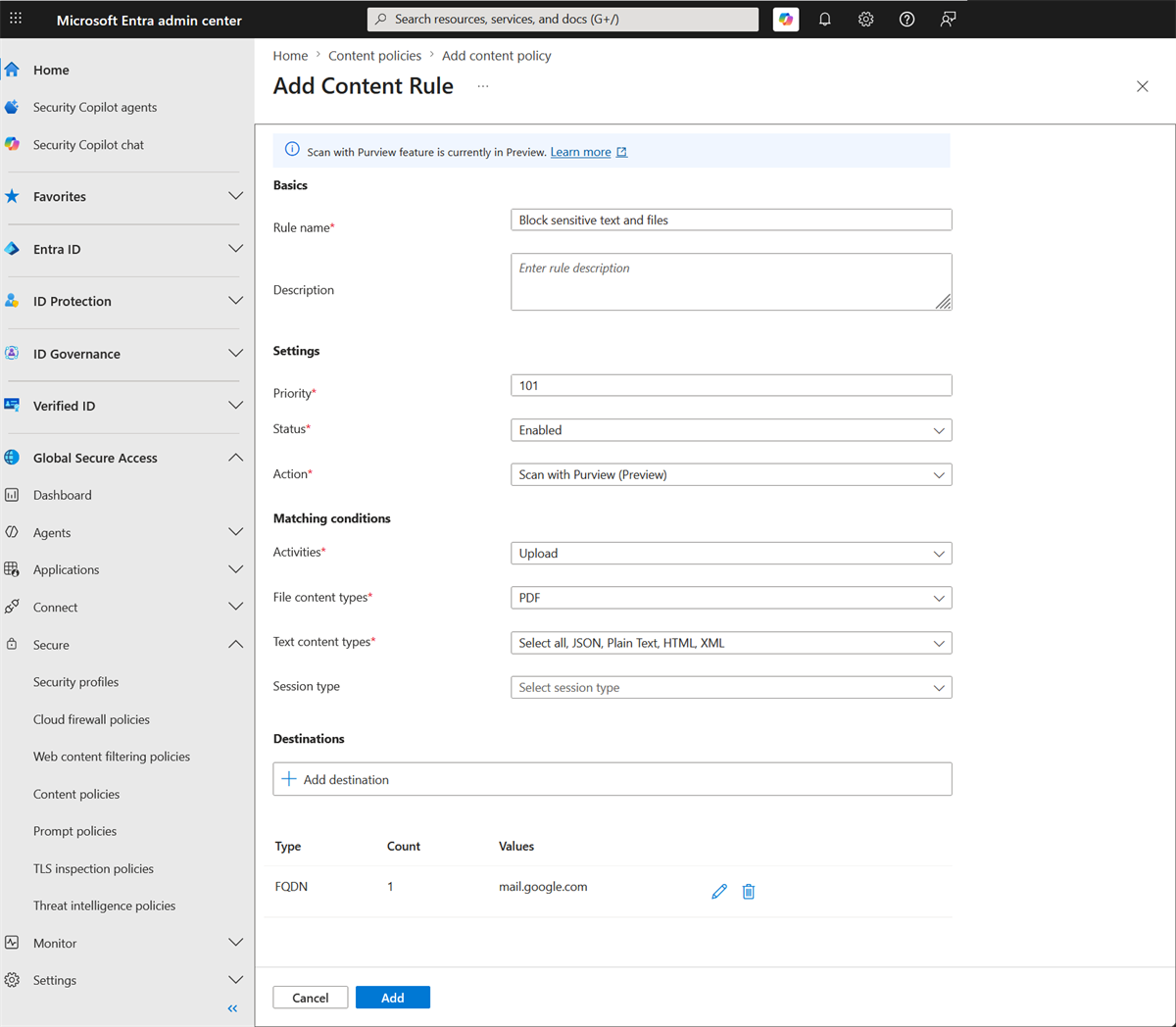Viewport: 1176px width, 1027px height.
Task: Expand the ID Protection chevron
Action: [x=235, y=301]
